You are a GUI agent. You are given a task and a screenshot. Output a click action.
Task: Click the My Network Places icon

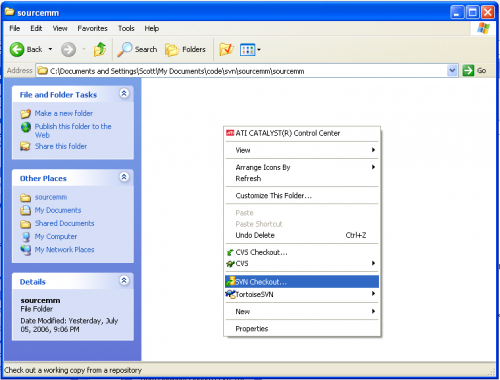pos(26,250)
